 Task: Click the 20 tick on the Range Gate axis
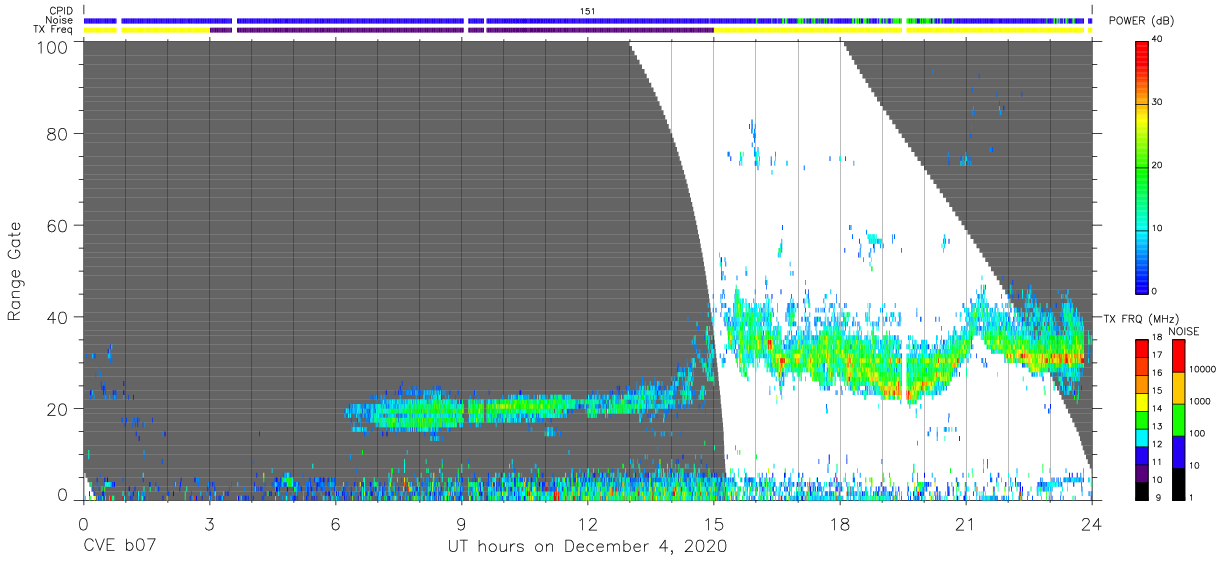pos(57,408)
